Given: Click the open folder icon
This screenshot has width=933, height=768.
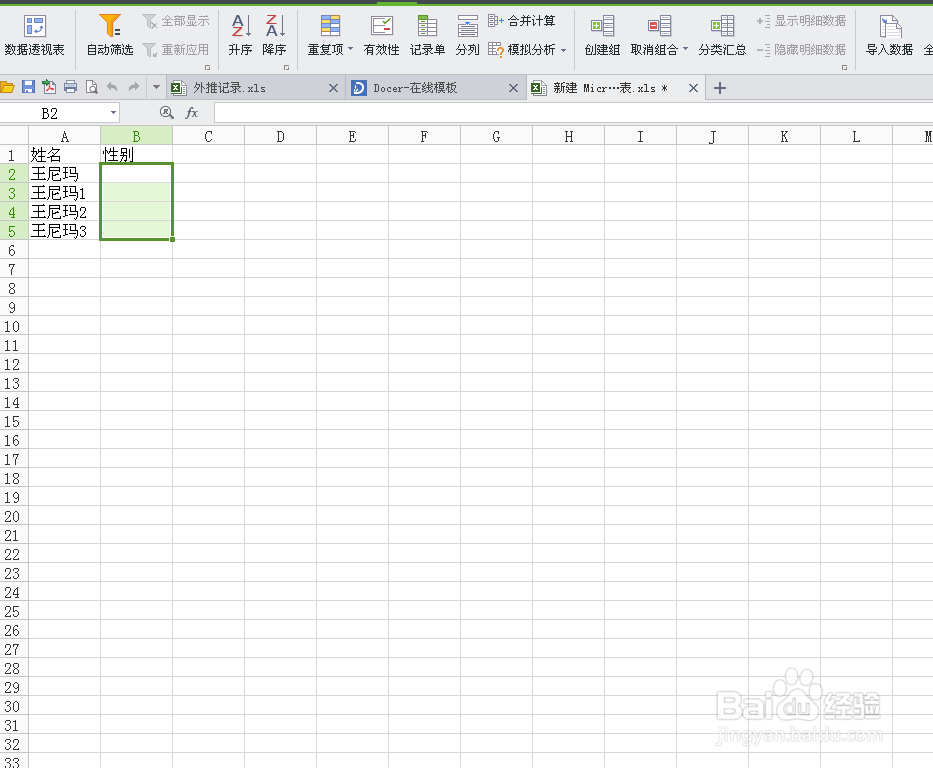Looking at the screenshot, I should tap(7, 87).
